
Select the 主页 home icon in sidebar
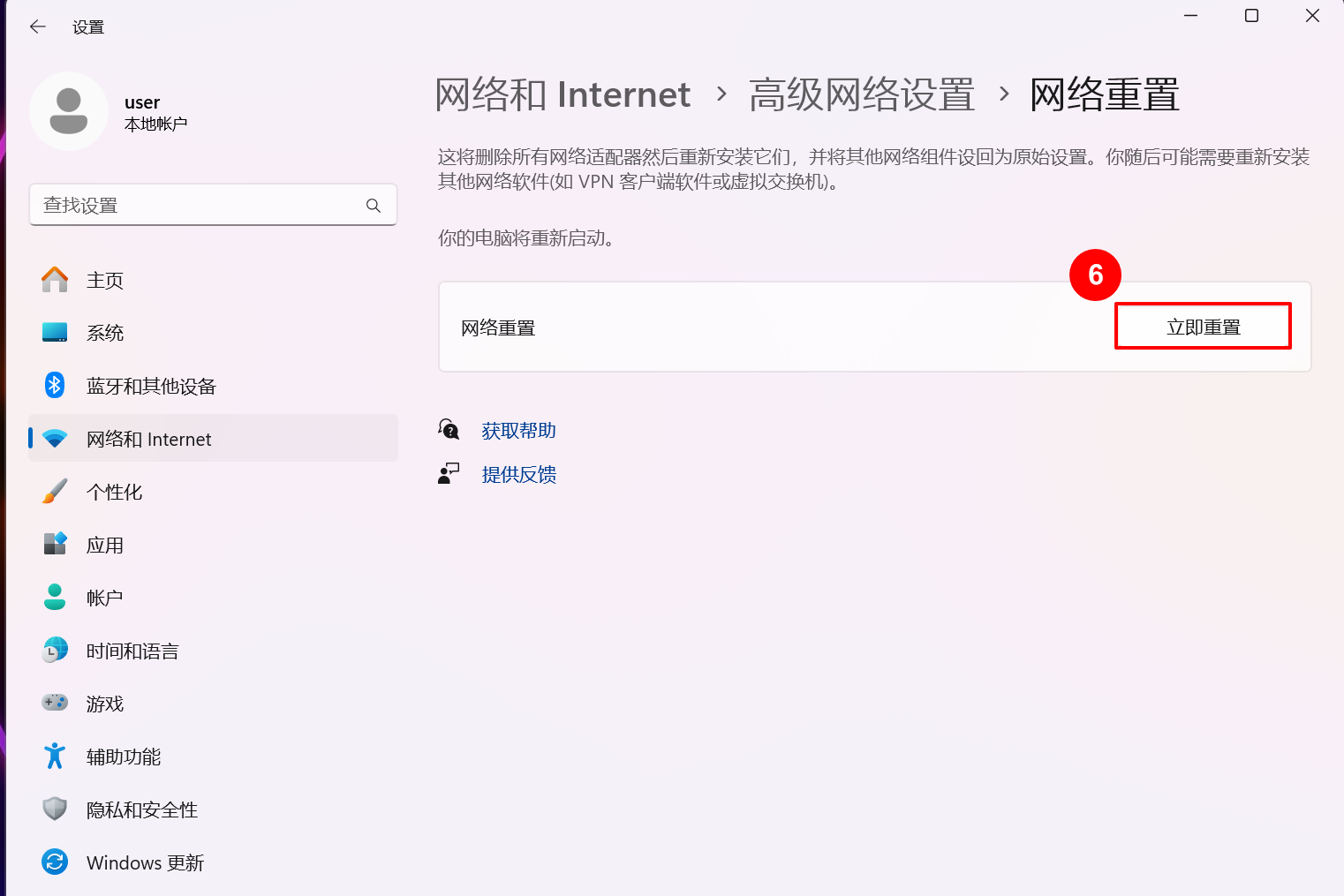[54, 280]
